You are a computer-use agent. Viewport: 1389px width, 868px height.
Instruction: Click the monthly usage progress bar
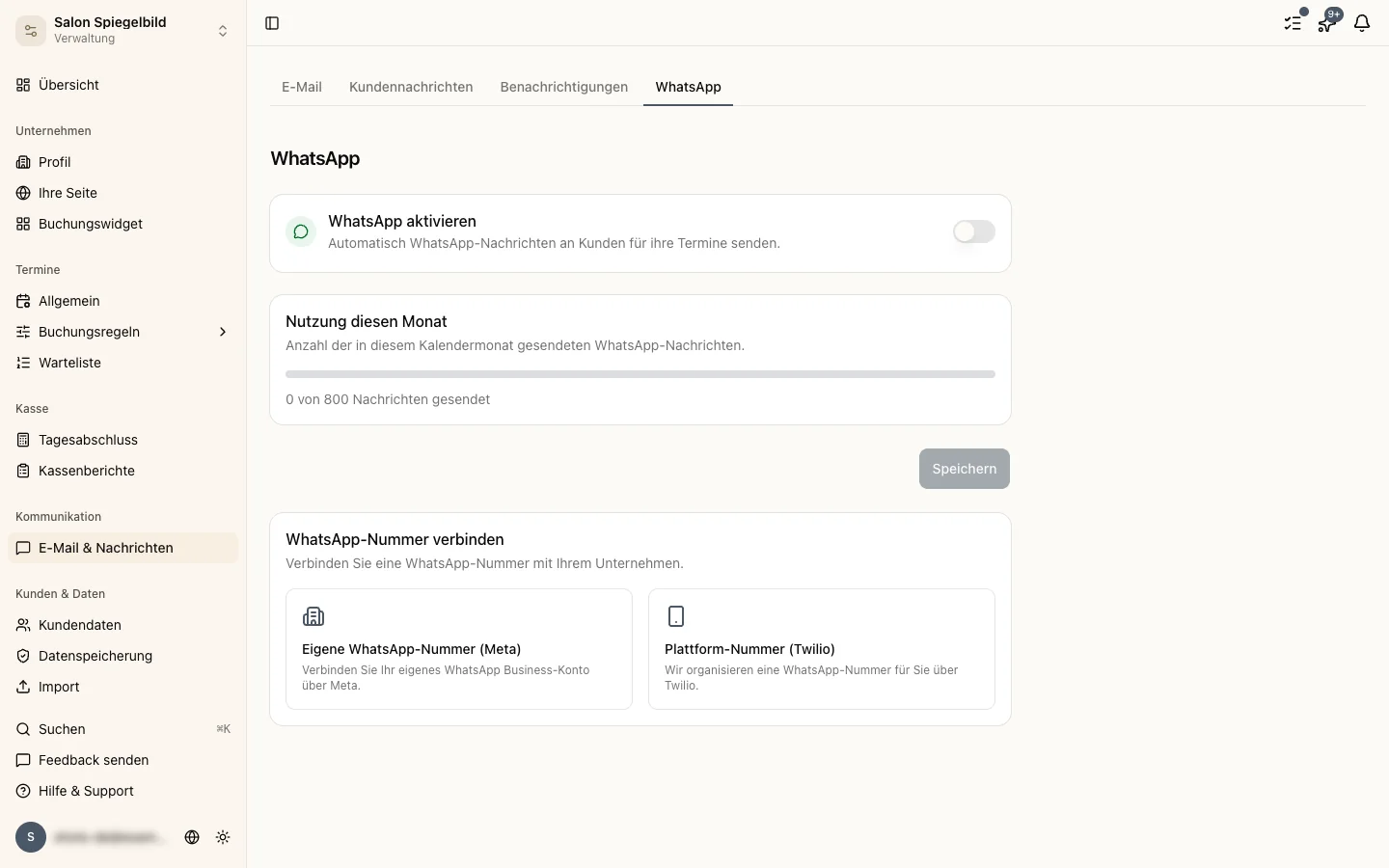coord(640,374)
